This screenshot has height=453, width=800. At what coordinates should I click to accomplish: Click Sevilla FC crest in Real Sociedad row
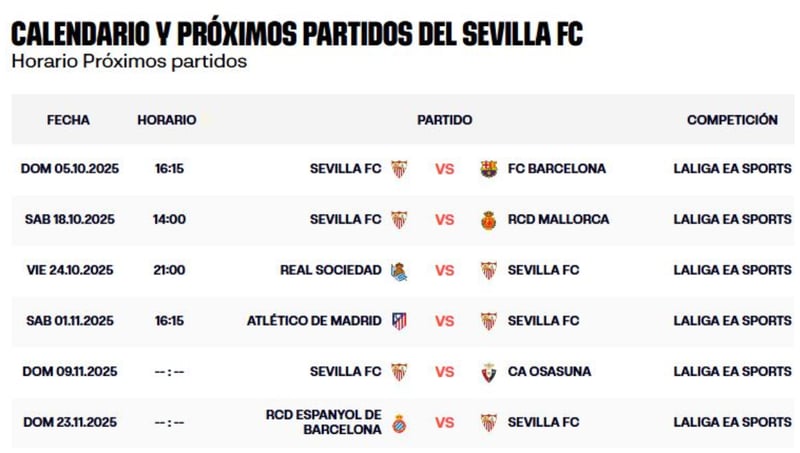tap(488, 270)
